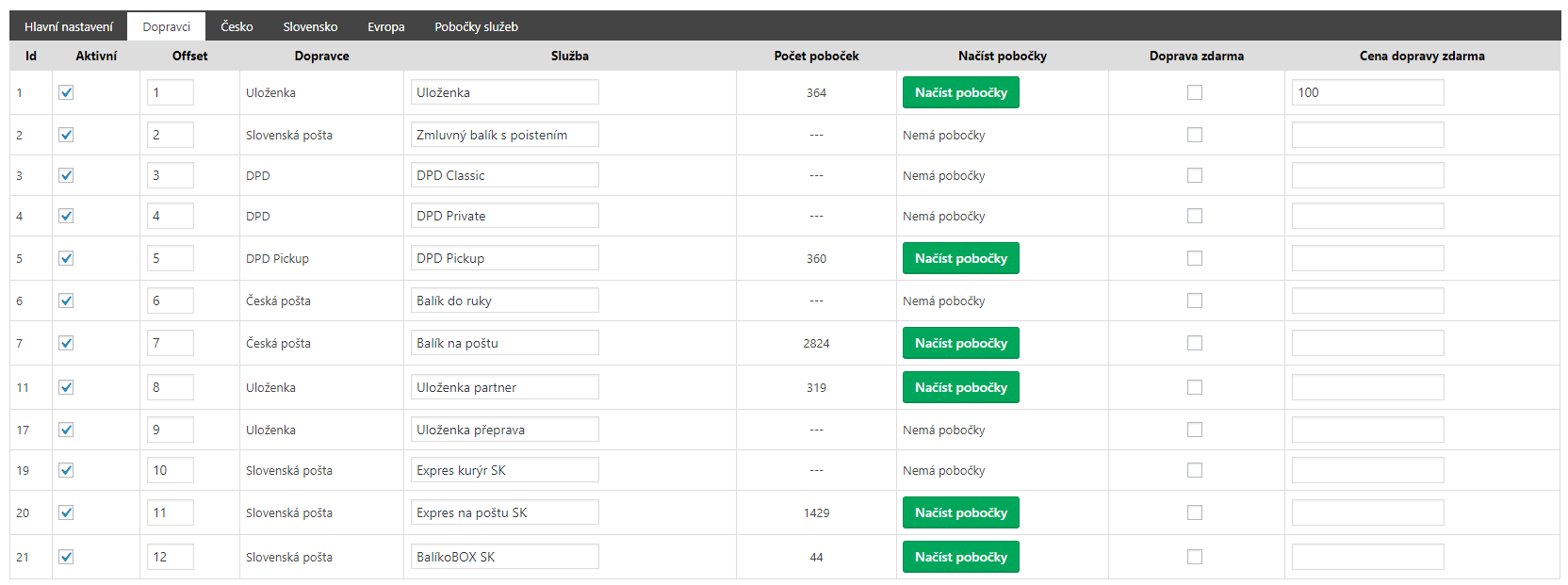The image size is (1568, 585).
Task: Enable Doprava zdarma for Balík na poštu
Action: 1195,343
